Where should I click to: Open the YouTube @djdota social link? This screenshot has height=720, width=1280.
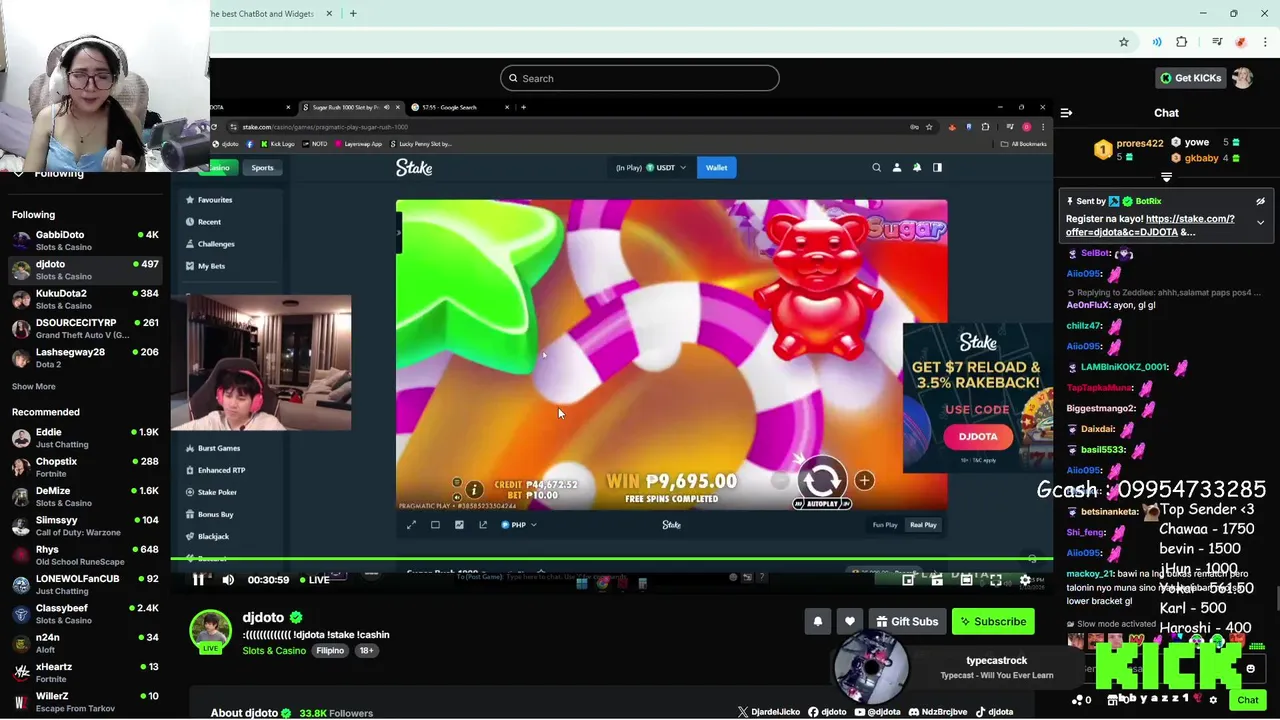(878, 712)
